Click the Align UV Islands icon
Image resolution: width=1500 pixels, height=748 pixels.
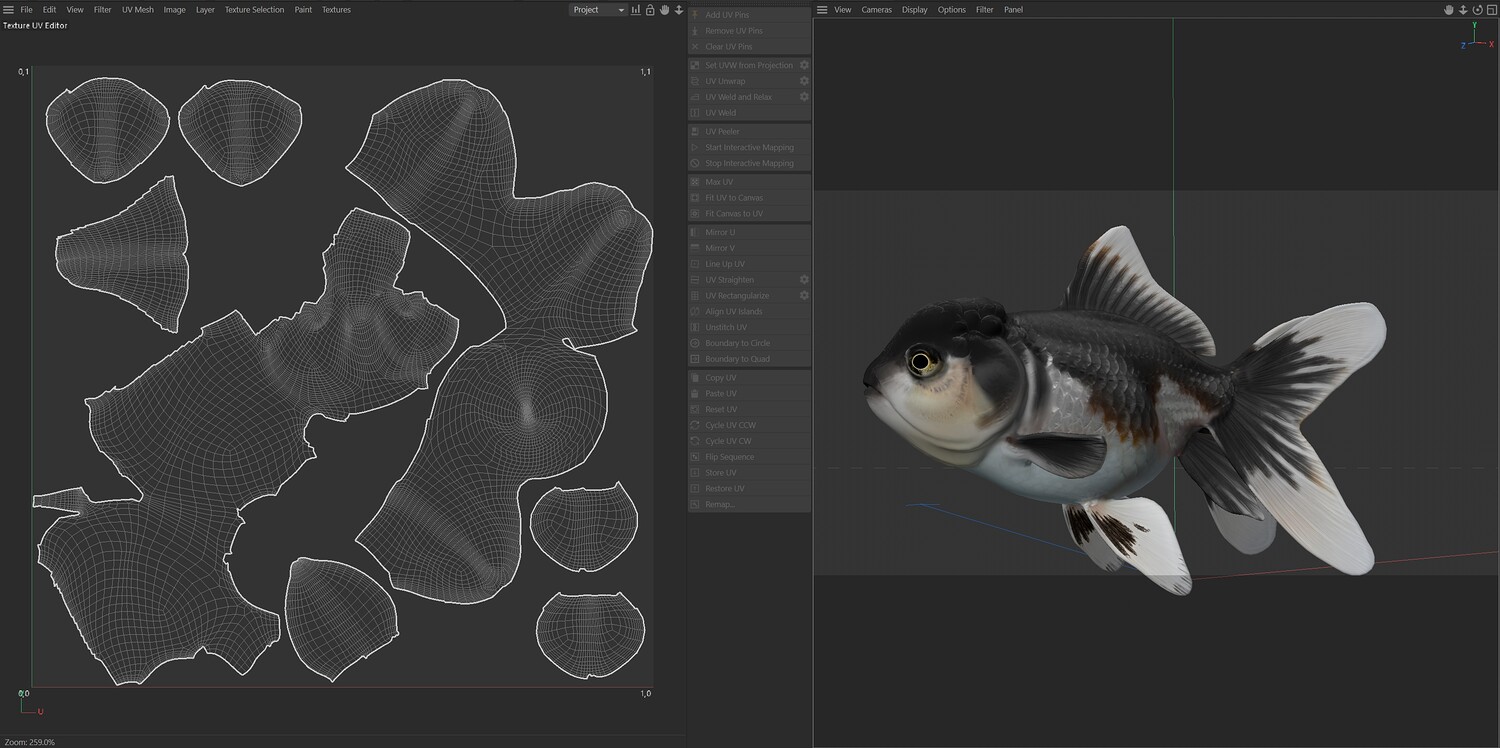pyautogui.click(x=695, y=312)
